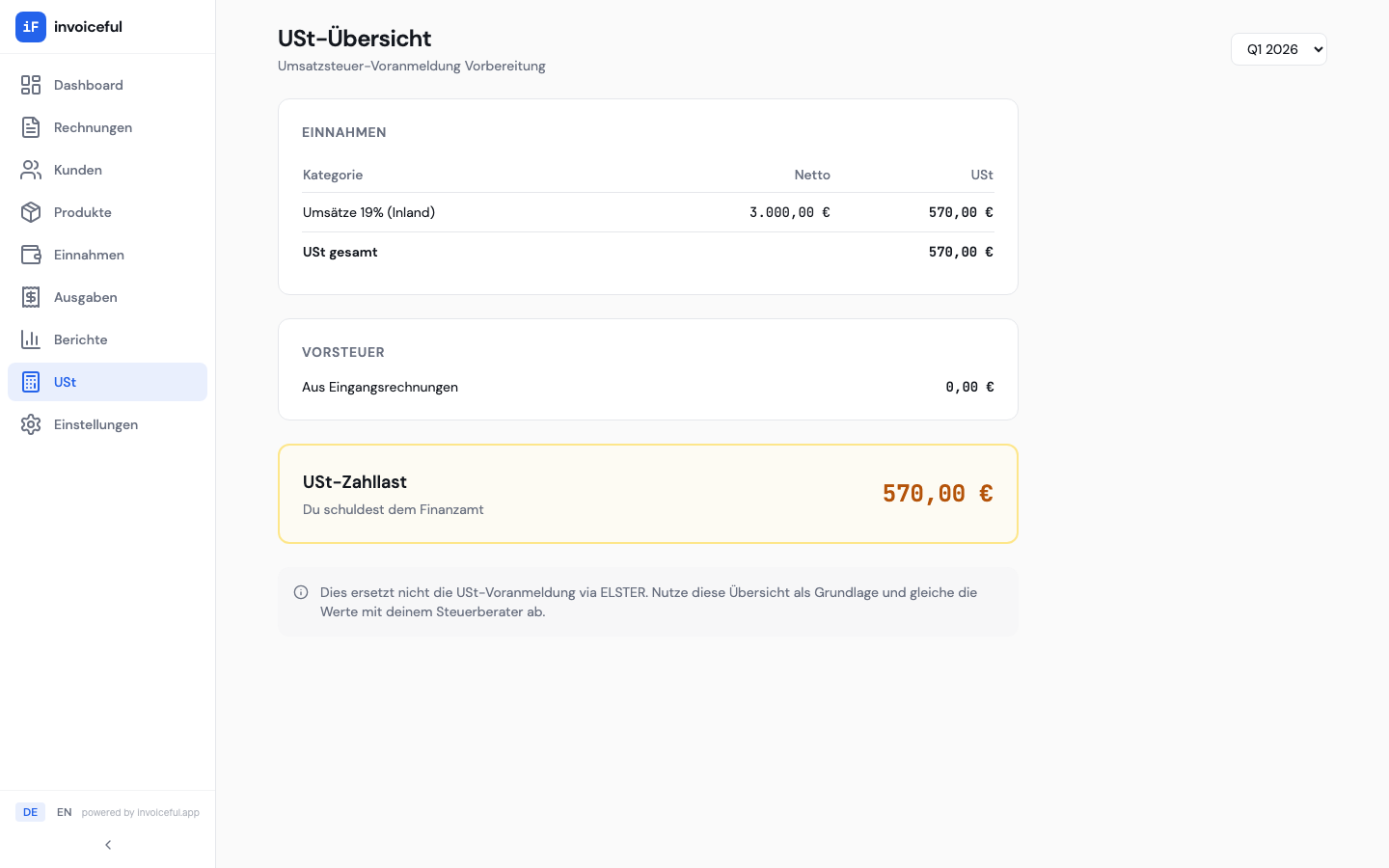Image resolution: width=1389 pixels, height=868 pixels.
Task: Go to Rechnungen in the sidebar
Action: coord(107,127)
